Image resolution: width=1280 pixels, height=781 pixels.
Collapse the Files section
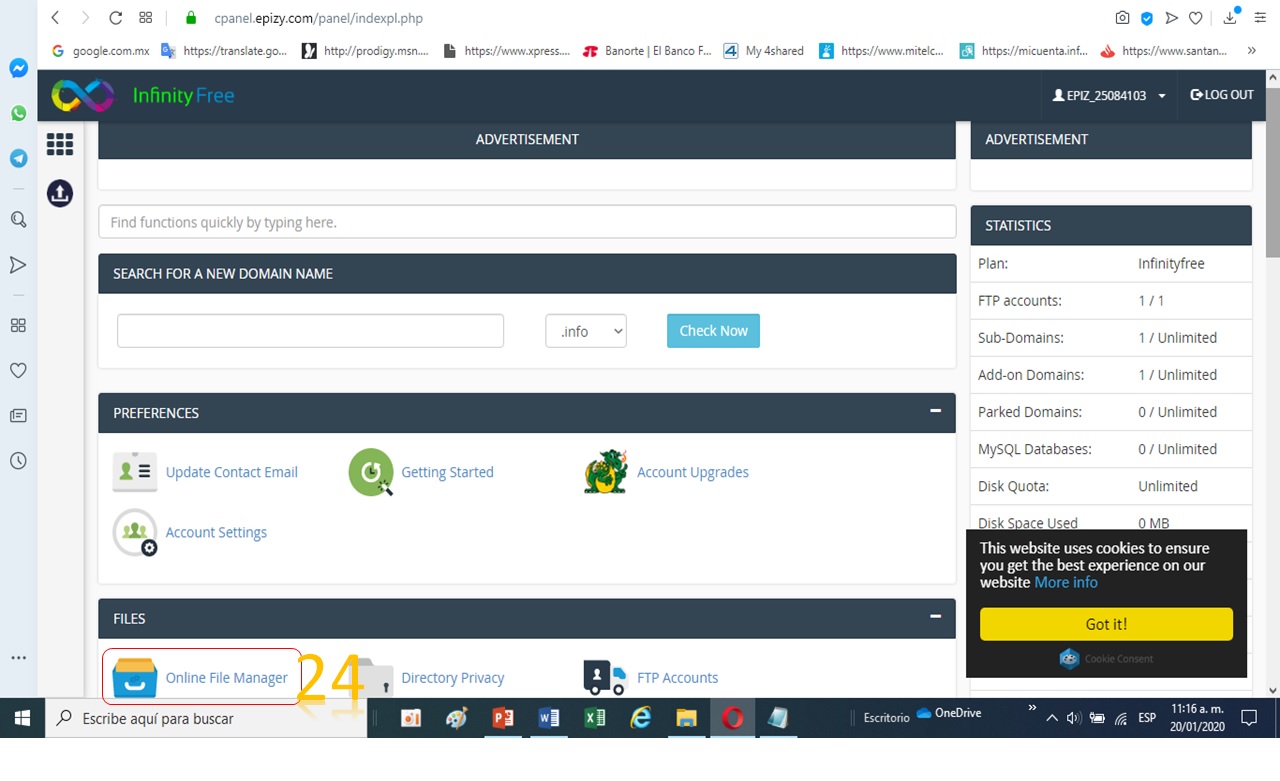pos(935,616)
